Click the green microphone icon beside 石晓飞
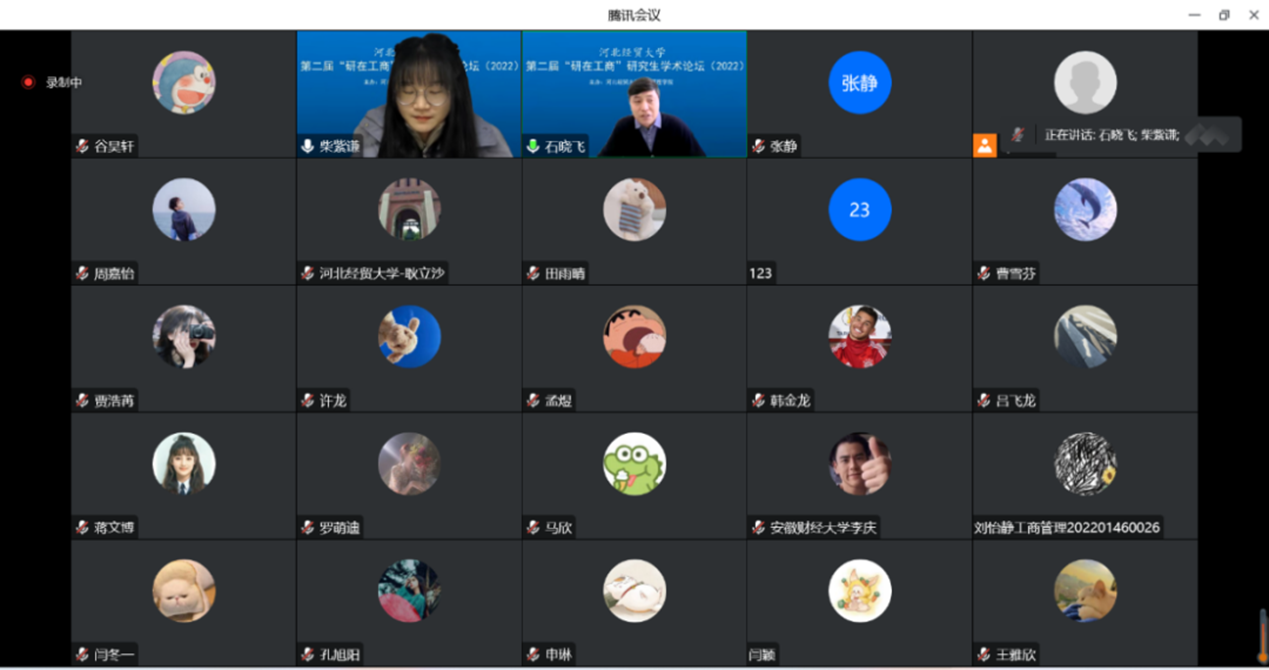 point(533,146)
